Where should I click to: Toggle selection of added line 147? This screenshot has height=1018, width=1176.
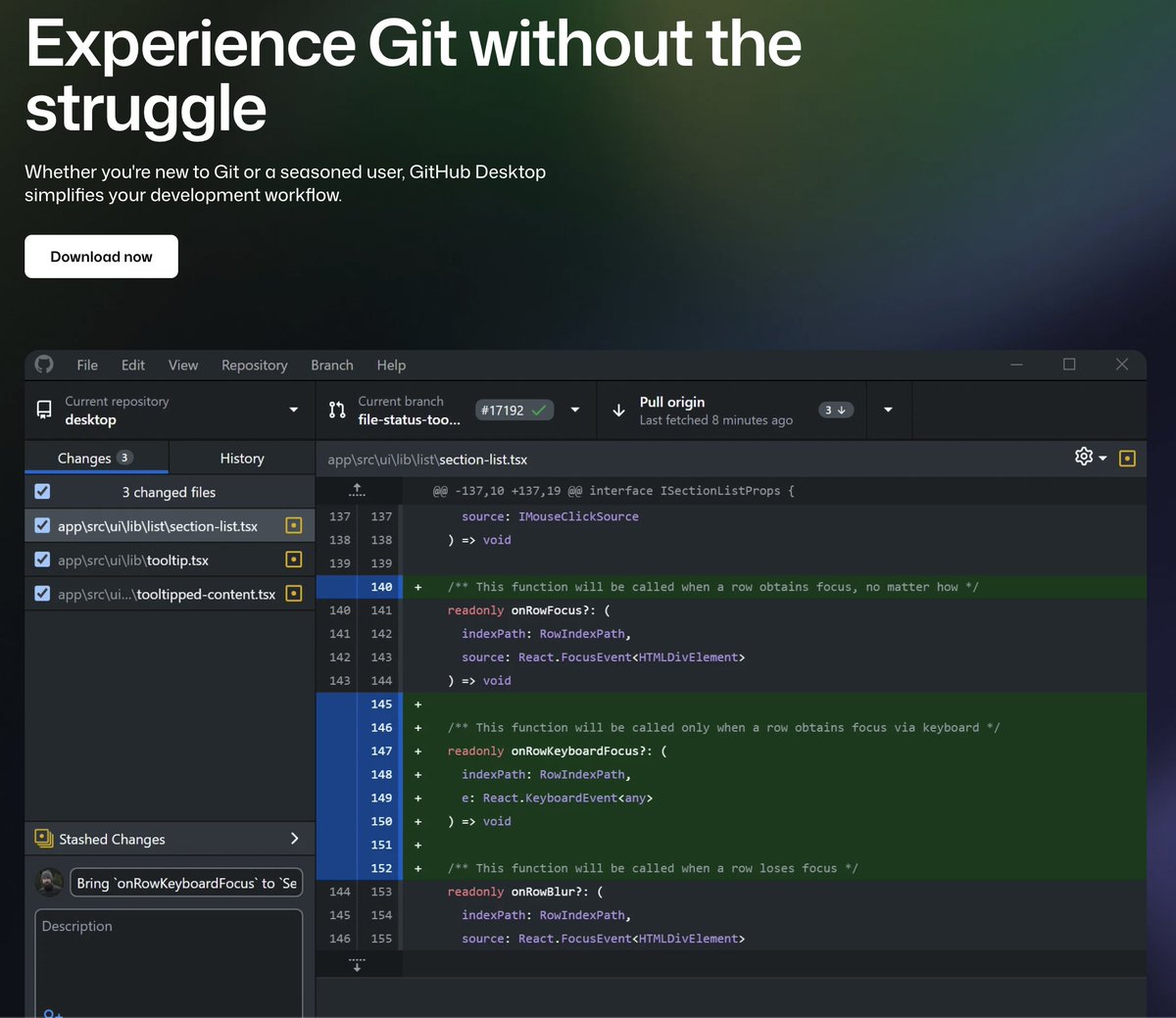point(359,751)
